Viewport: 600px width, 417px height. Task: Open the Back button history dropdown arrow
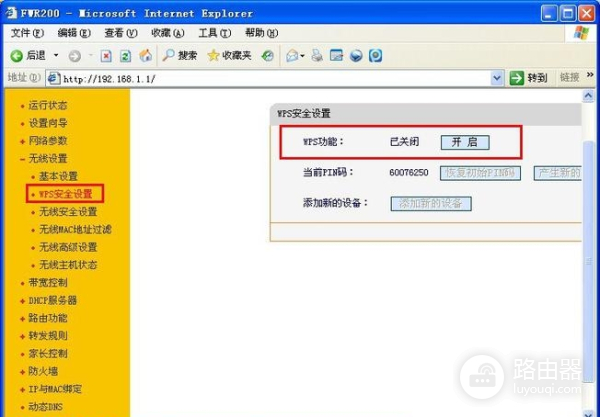click(x=56, y=55)
